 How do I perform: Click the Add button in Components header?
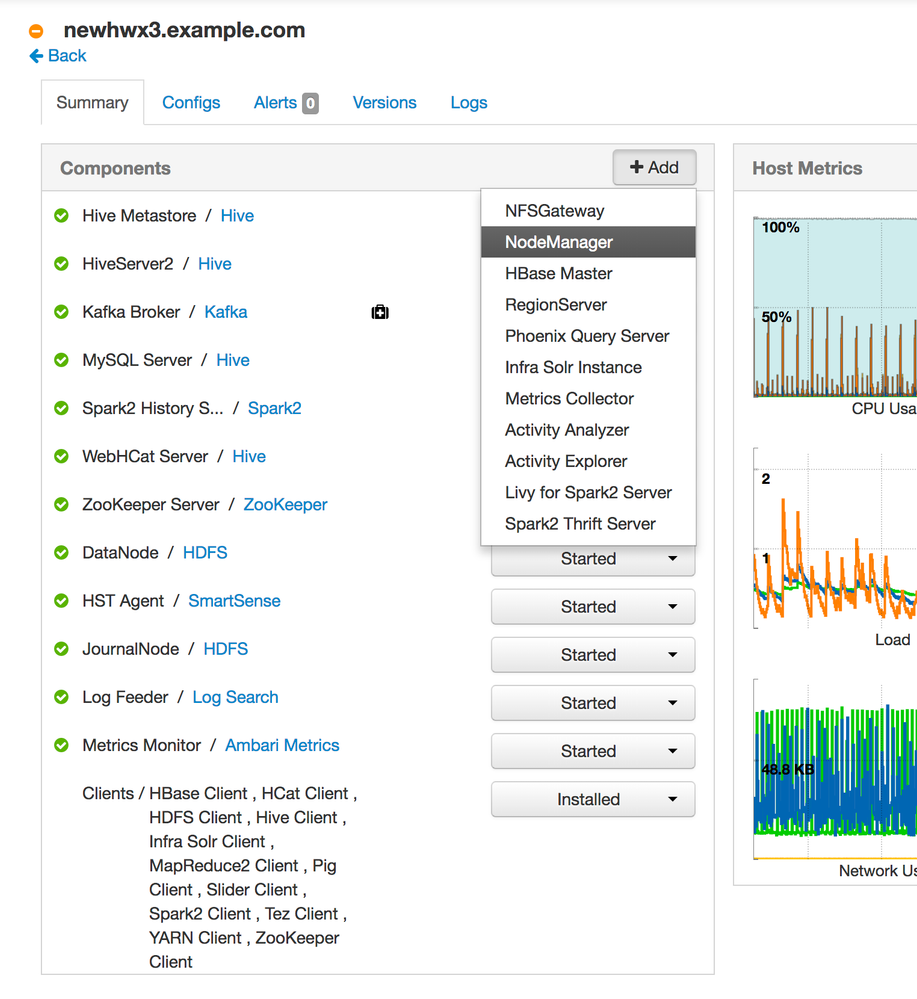tap(654, 167)
